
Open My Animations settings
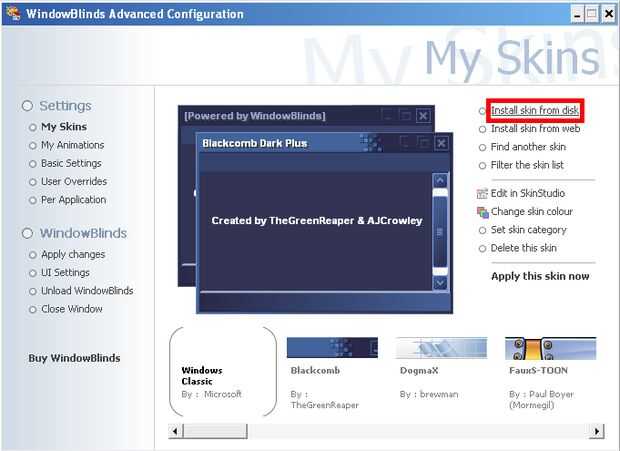click(x=73, y=145)
